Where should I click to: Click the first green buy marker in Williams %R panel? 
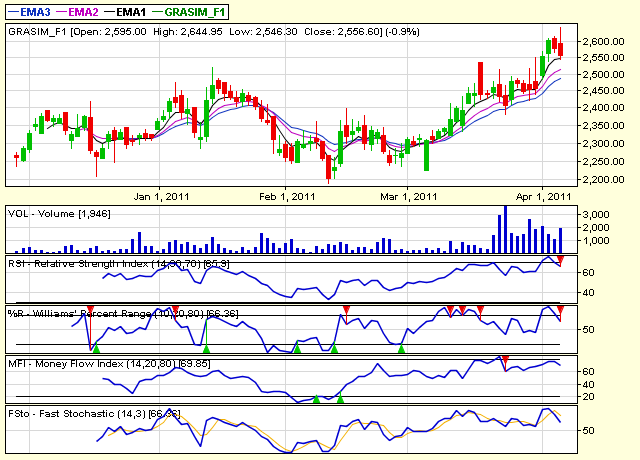pyautogui.click(x=96, y=348)
